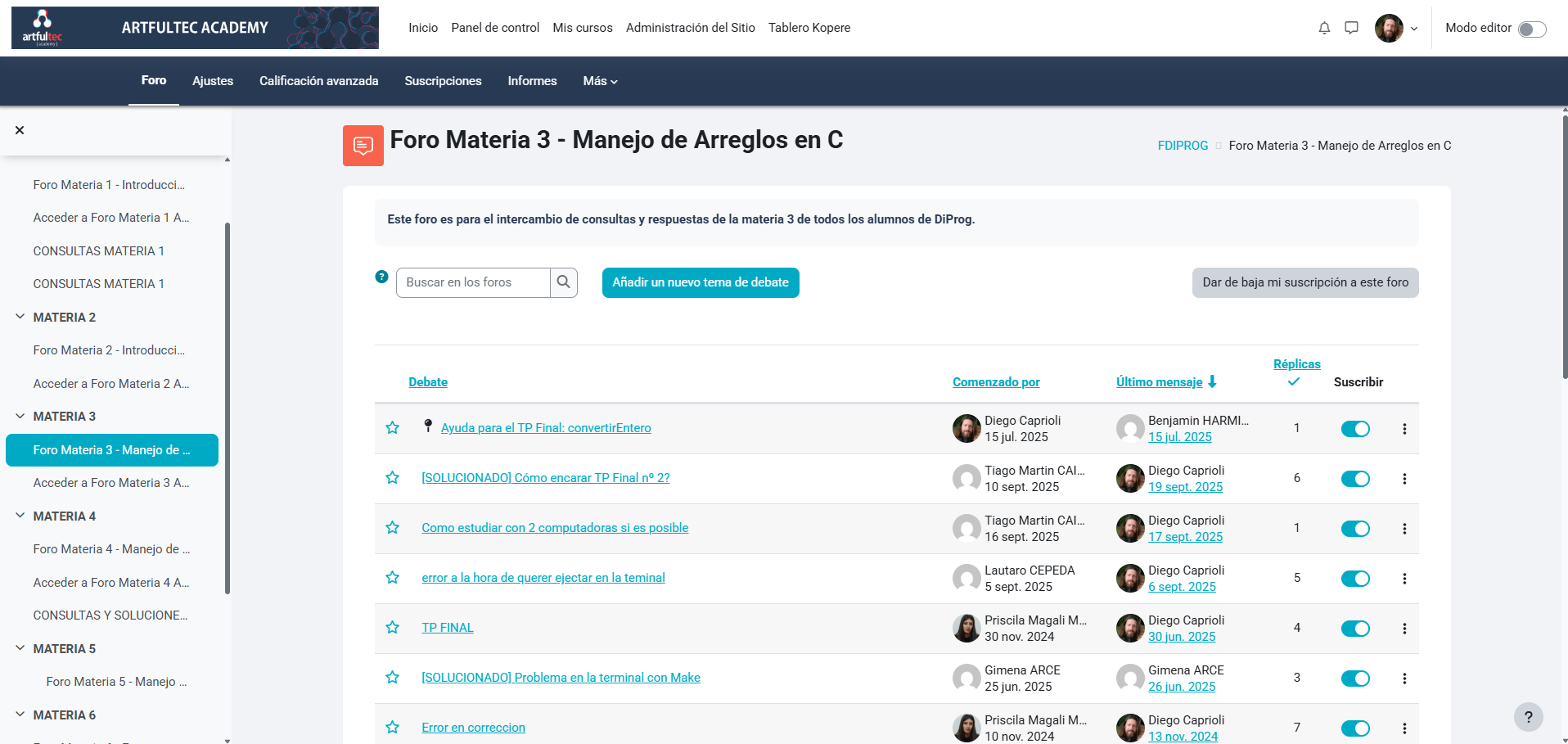Collapse the MATERIA 4 section
Image resolution: width=1568 pixels, height=744 pixels.
click(x=20, y=516)
